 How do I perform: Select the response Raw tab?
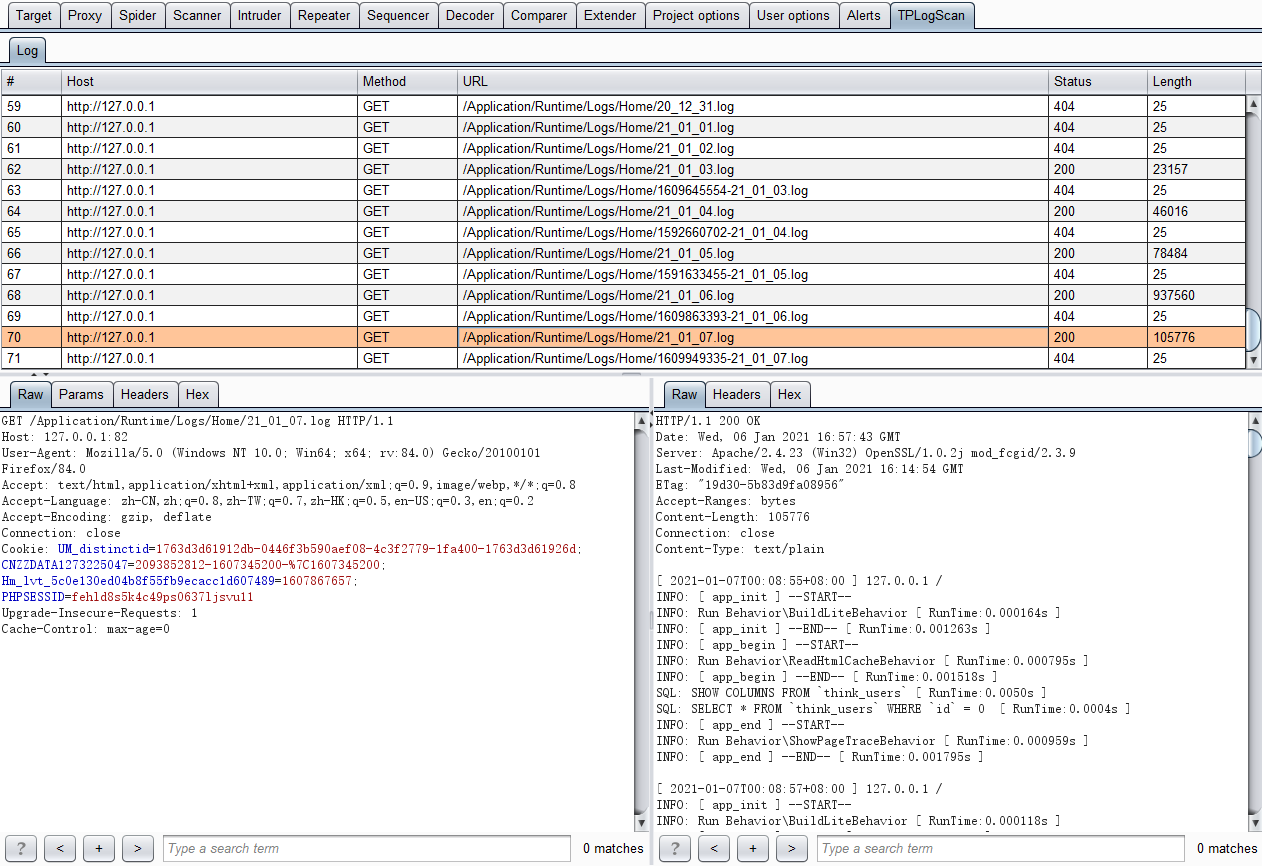coord(684,394)
